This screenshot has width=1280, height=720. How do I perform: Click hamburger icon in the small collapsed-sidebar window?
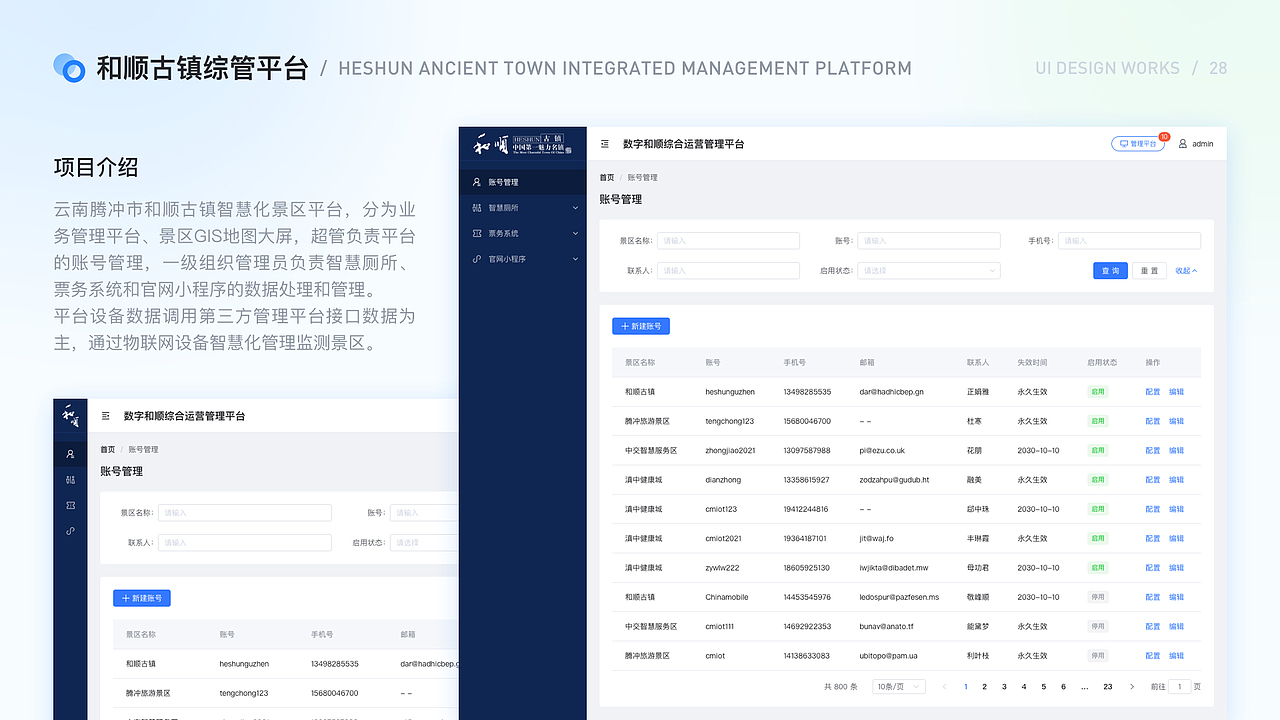(106, 416)
